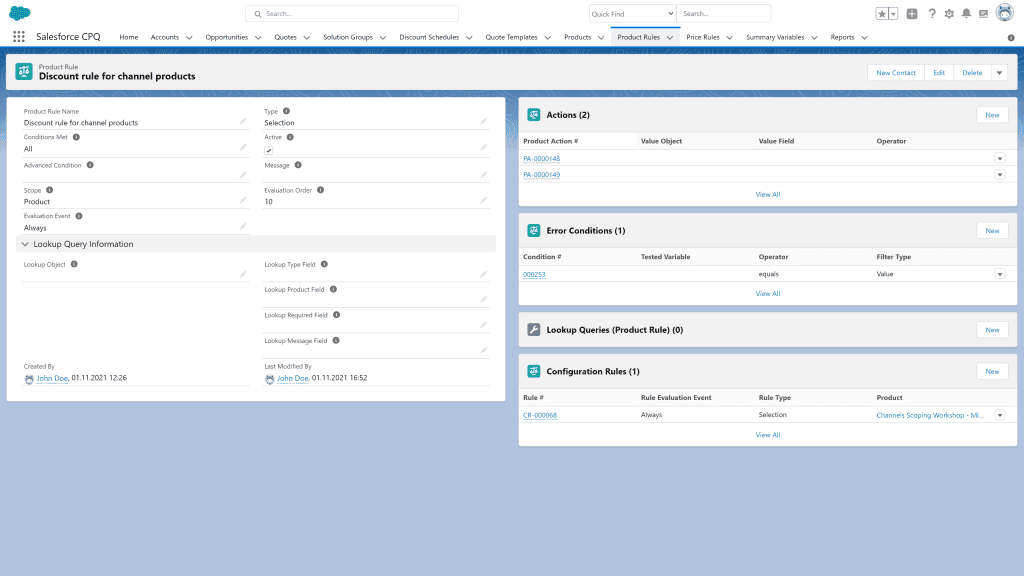1024x576 pixels.
Task: Open the Actions (2) related list title
Action: 568,115
